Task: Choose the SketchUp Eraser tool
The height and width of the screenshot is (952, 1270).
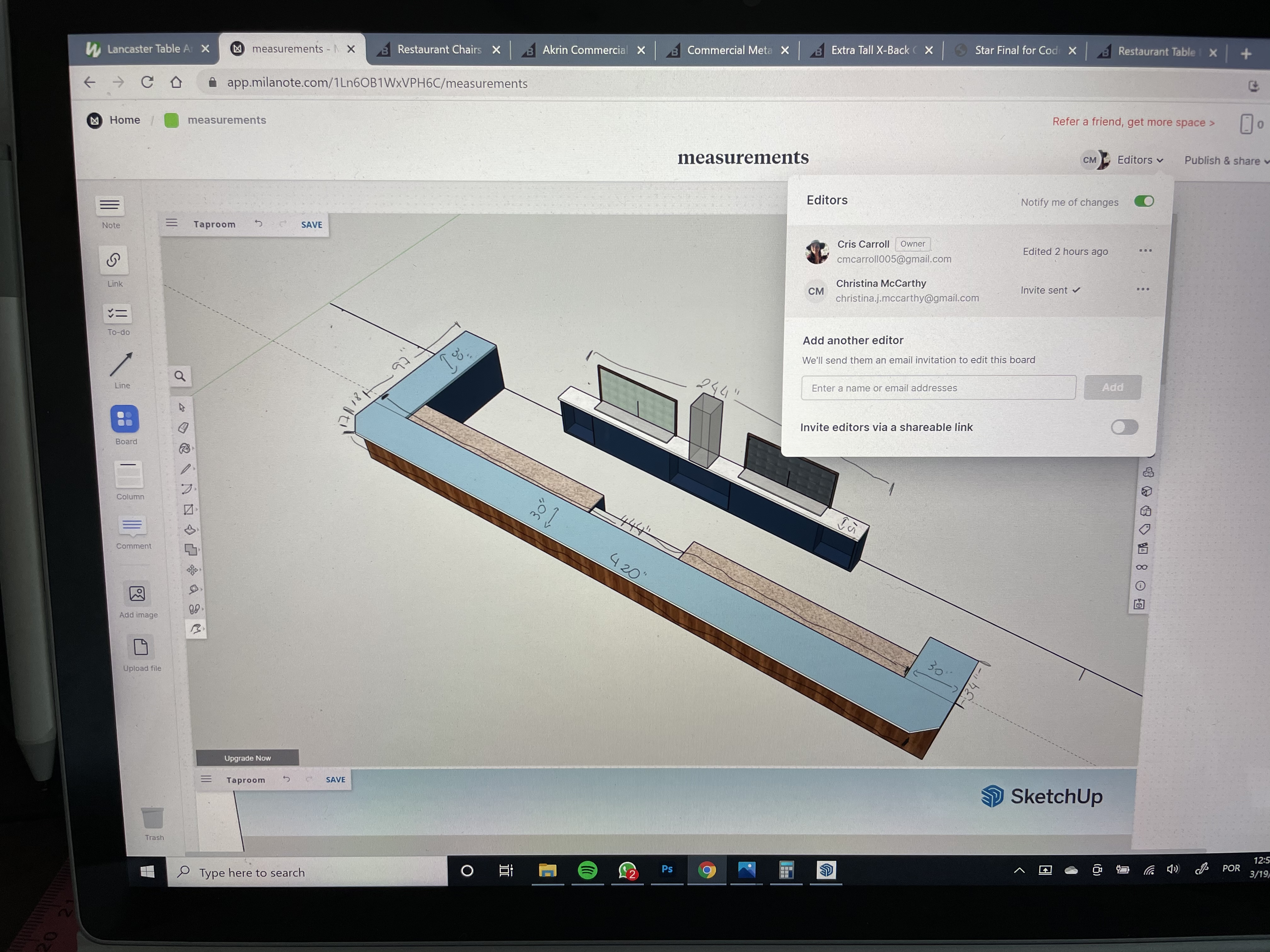Action: (183, 428)
